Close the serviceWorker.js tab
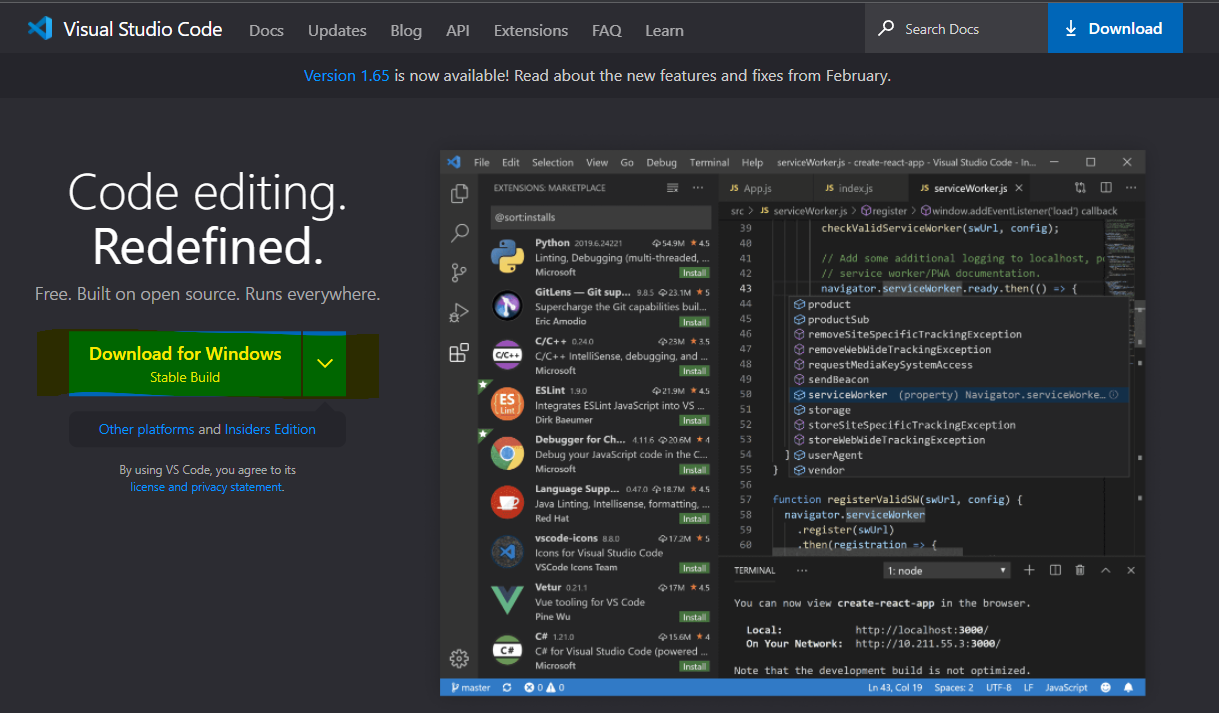 1019,188
